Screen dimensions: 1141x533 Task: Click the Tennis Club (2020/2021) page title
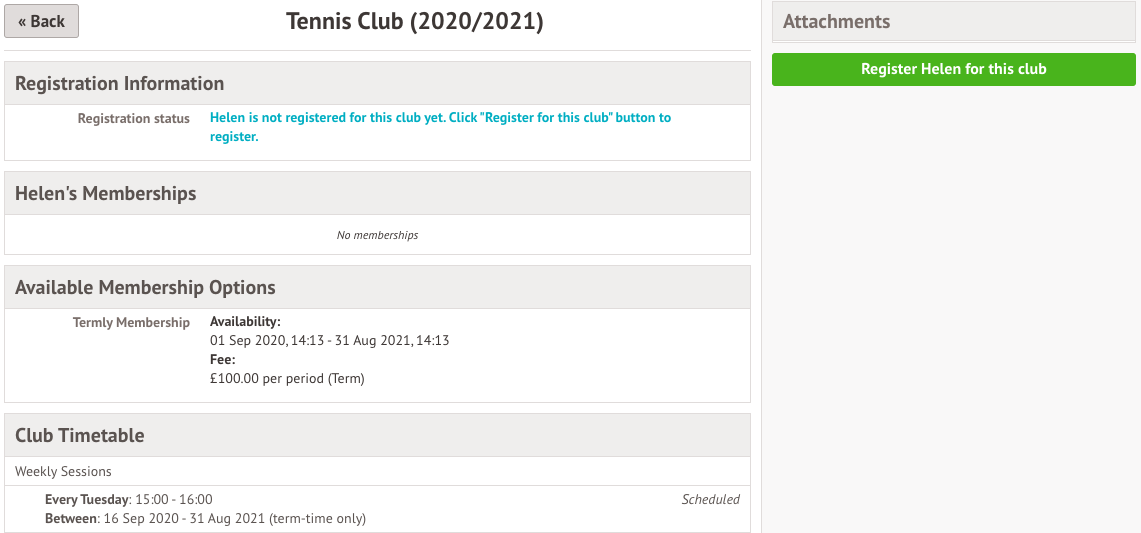pyautogui.click(x=414, y=21)
